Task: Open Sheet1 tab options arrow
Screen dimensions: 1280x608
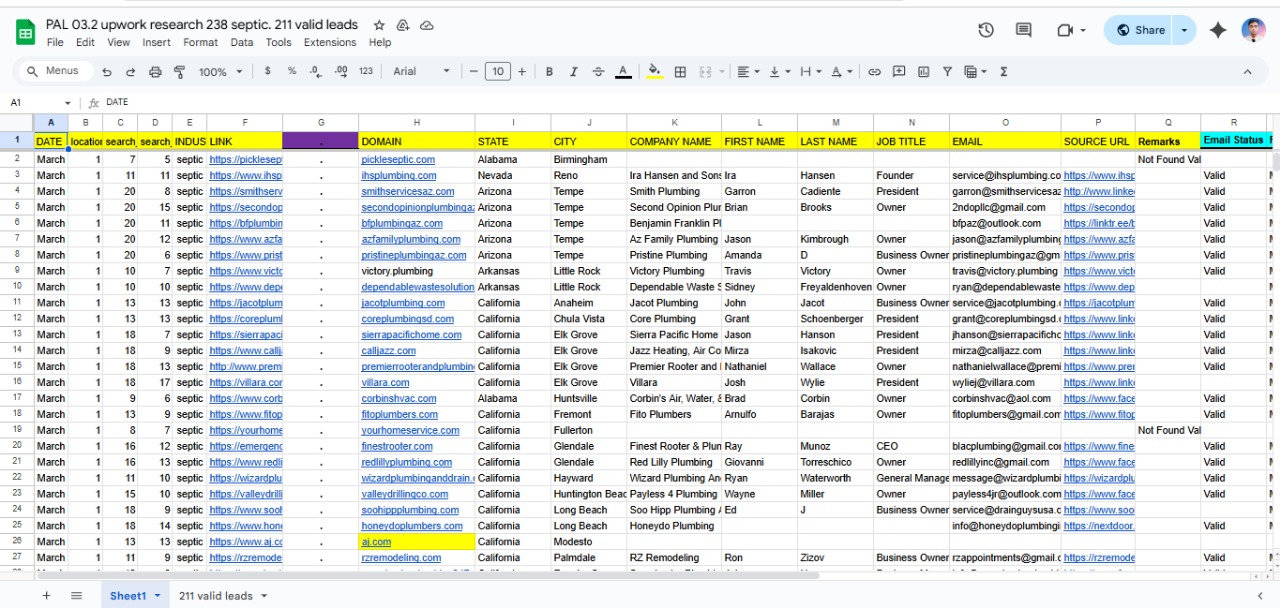Action: (x=155, y=596)
